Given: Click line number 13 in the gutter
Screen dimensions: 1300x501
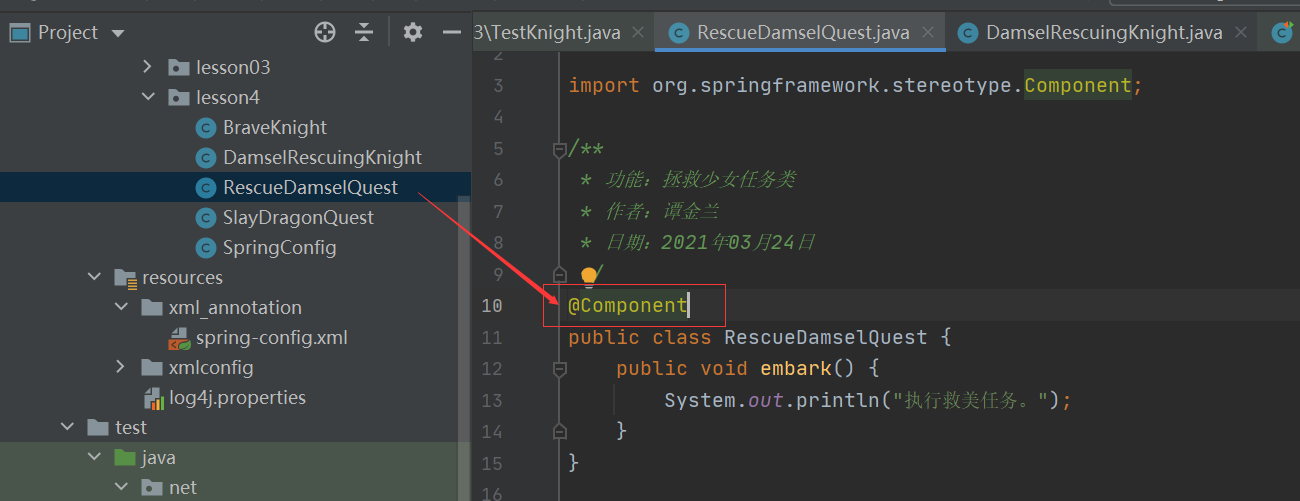Looking at the screenshot, I should [x=492, y=400].
